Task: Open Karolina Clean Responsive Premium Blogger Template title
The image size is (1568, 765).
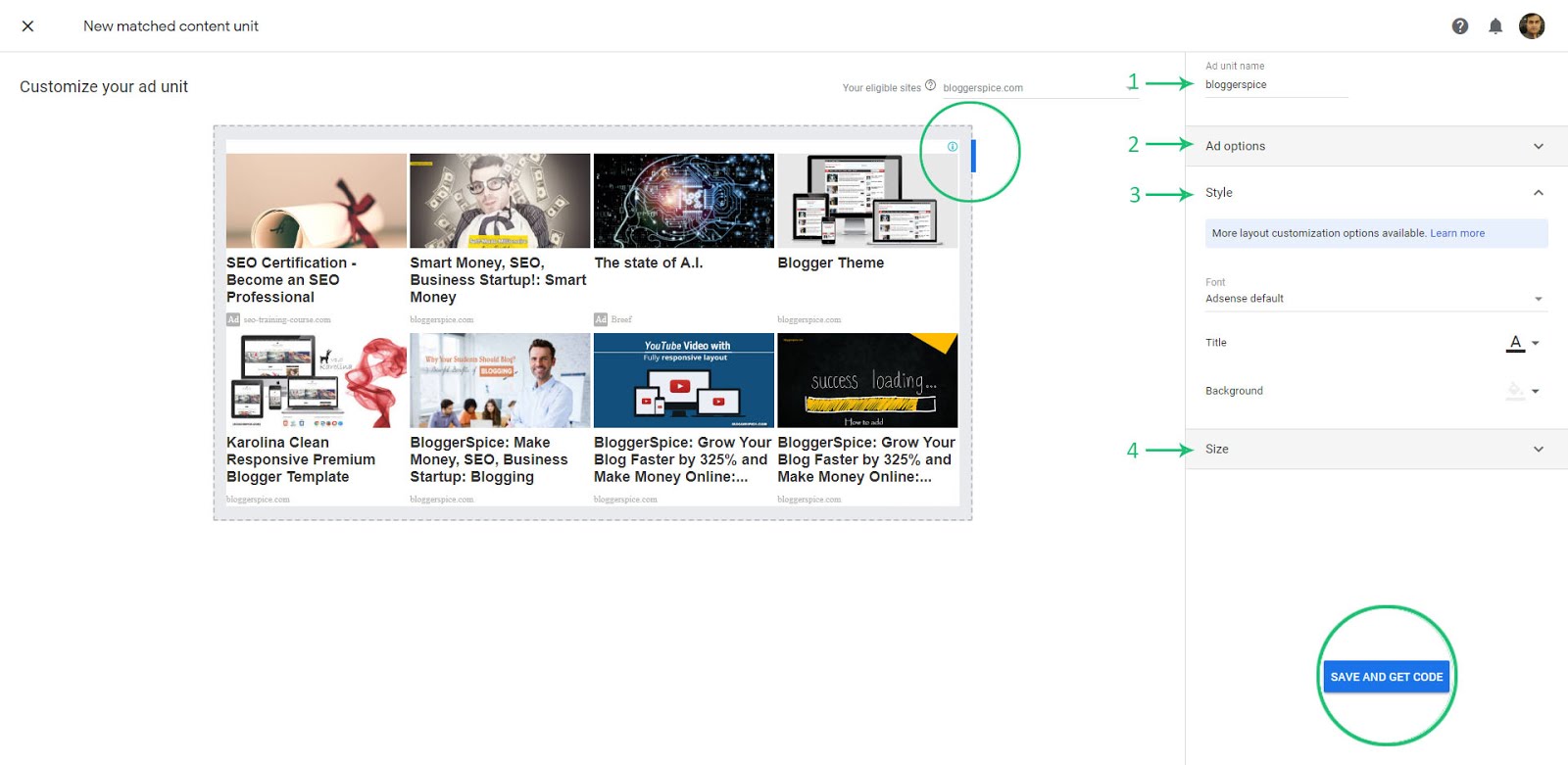Action: pos(301,459)
